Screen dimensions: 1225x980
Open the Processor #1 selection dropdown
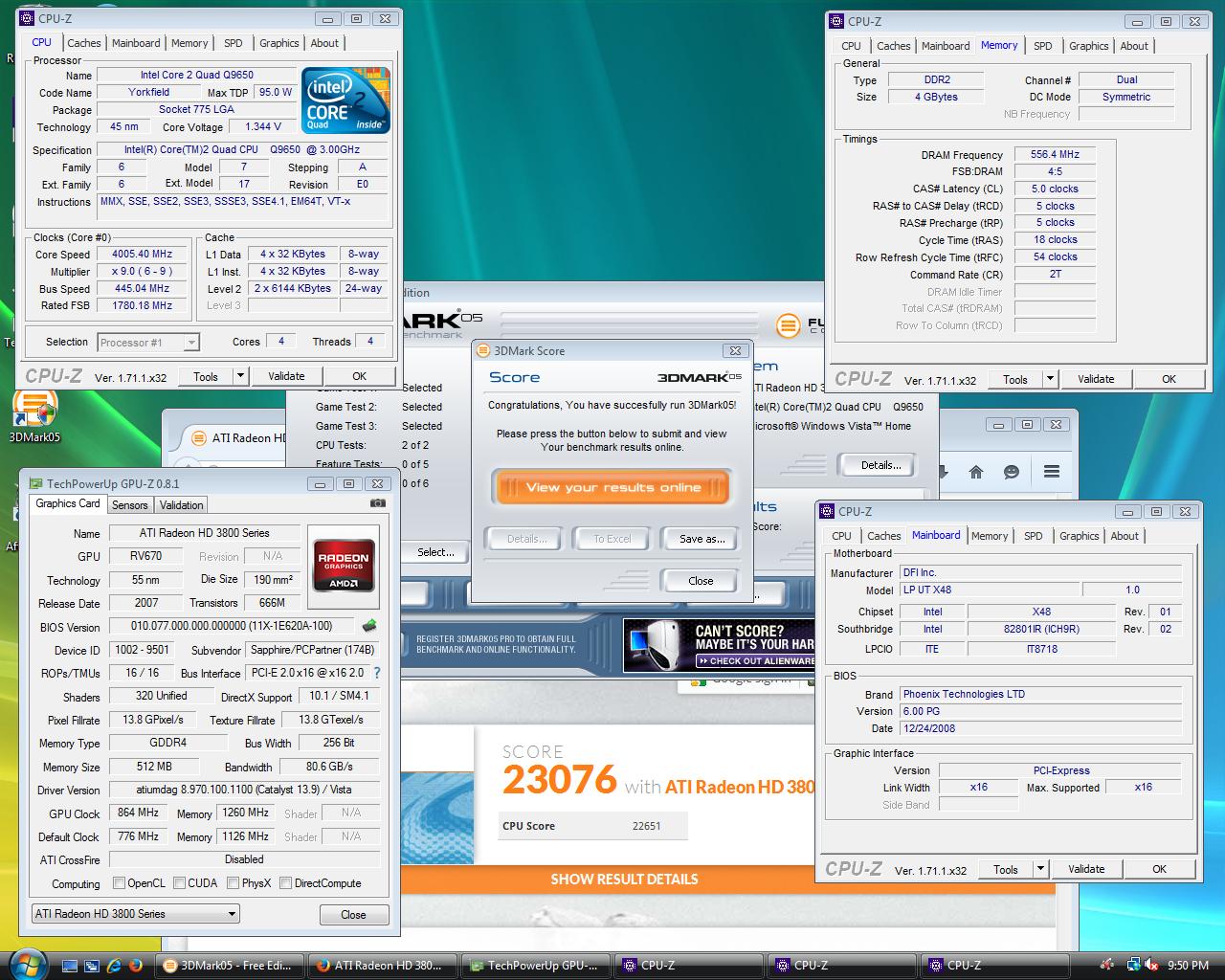coord(147,342)
